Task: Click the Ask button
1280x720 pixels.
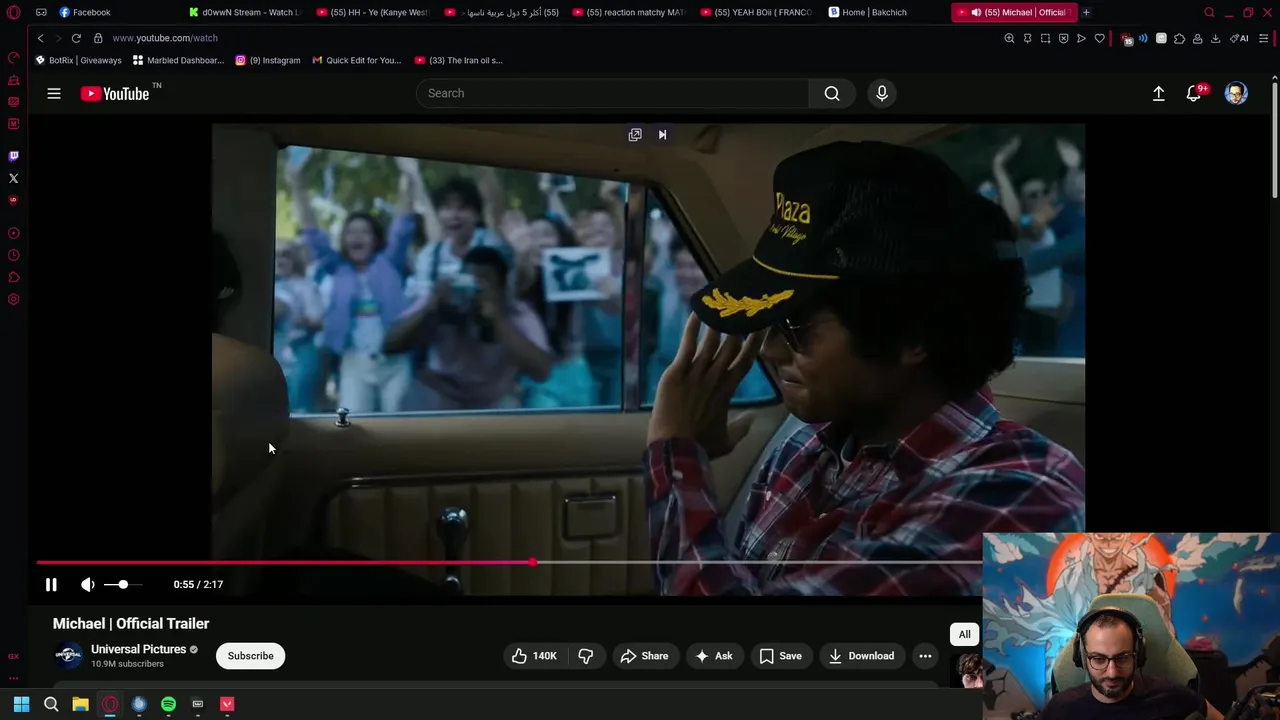Action: (x=714, y=656)
